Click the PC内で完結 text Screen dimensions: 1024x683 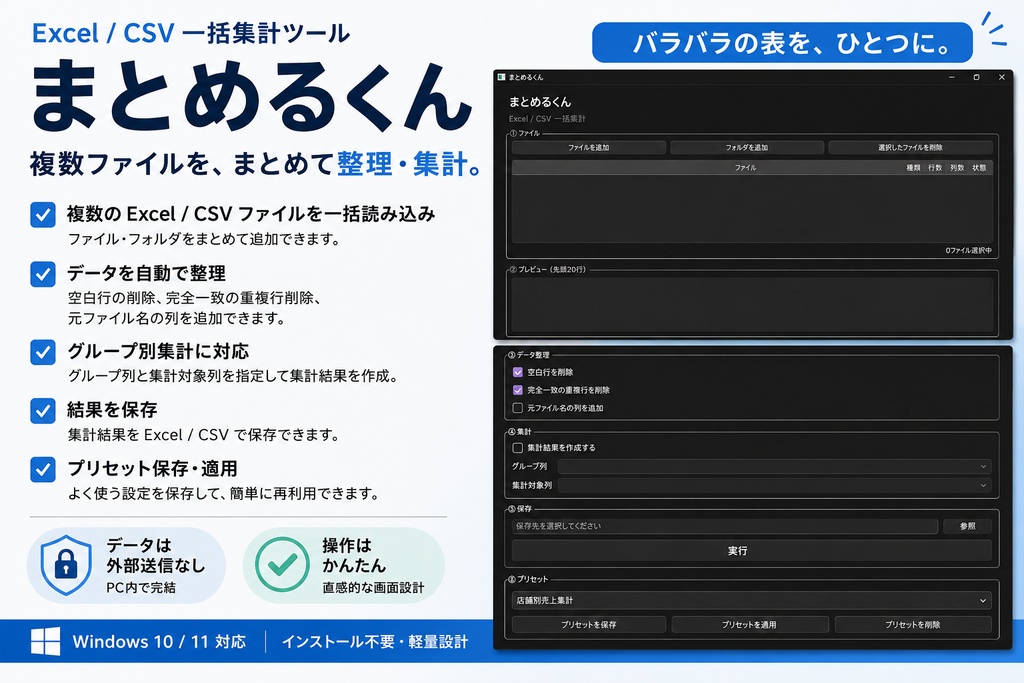[x=141, y=588]
